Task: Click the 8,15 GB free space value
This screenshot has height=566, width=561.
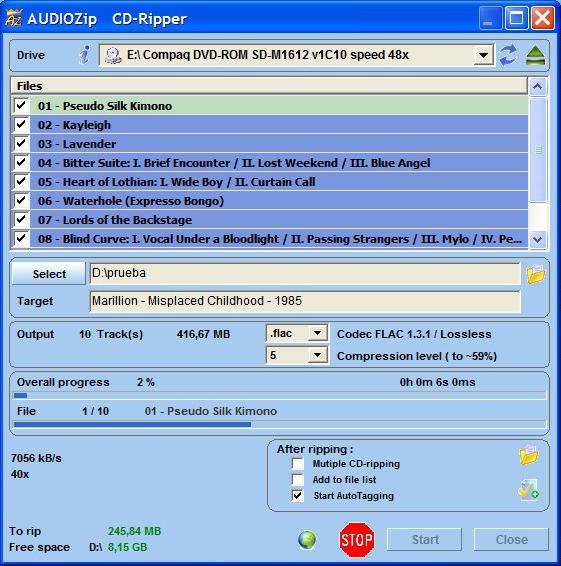Action: click(127, 547)
